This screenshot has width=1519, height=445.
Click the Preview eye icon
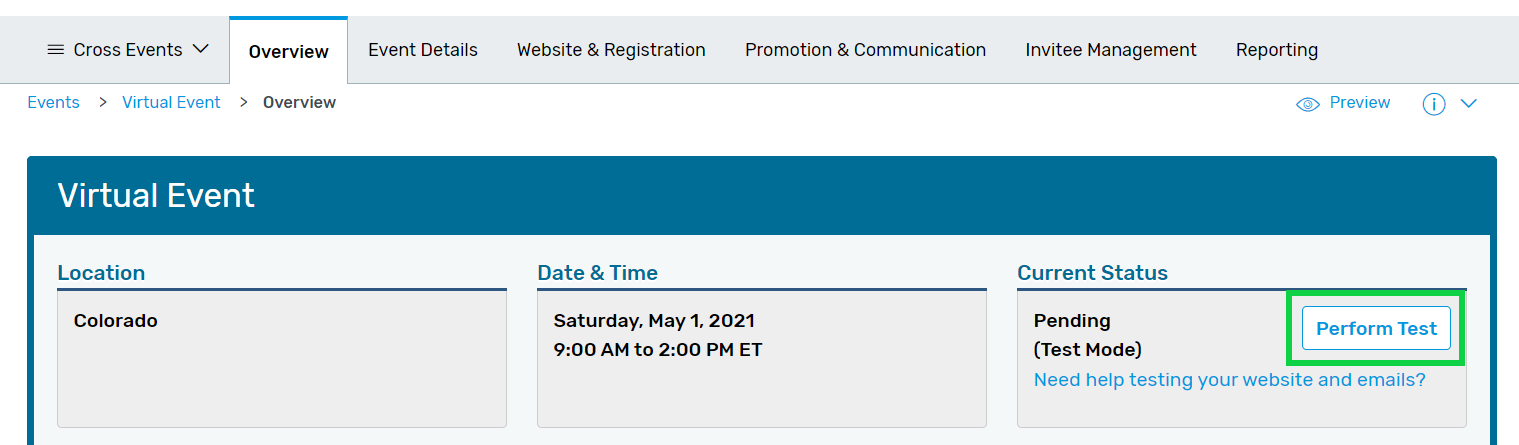click(1307, 104)
